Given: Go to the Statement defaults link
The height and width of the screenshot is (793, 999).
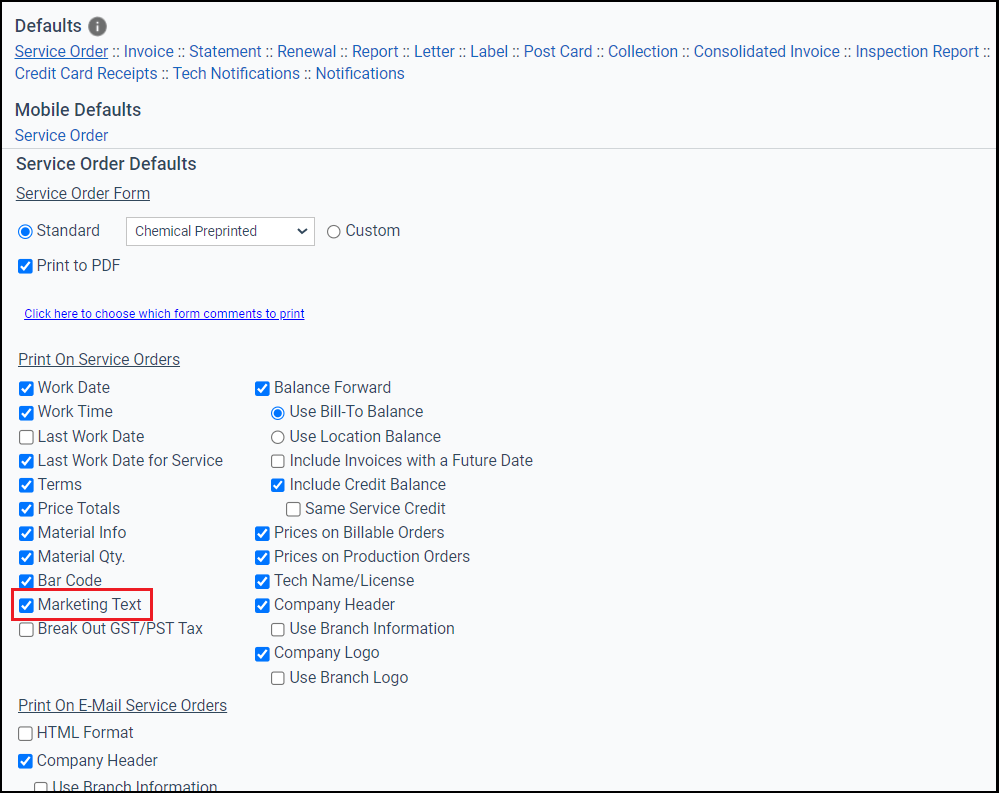Looking at the screenshot, I should pos(225,52).
